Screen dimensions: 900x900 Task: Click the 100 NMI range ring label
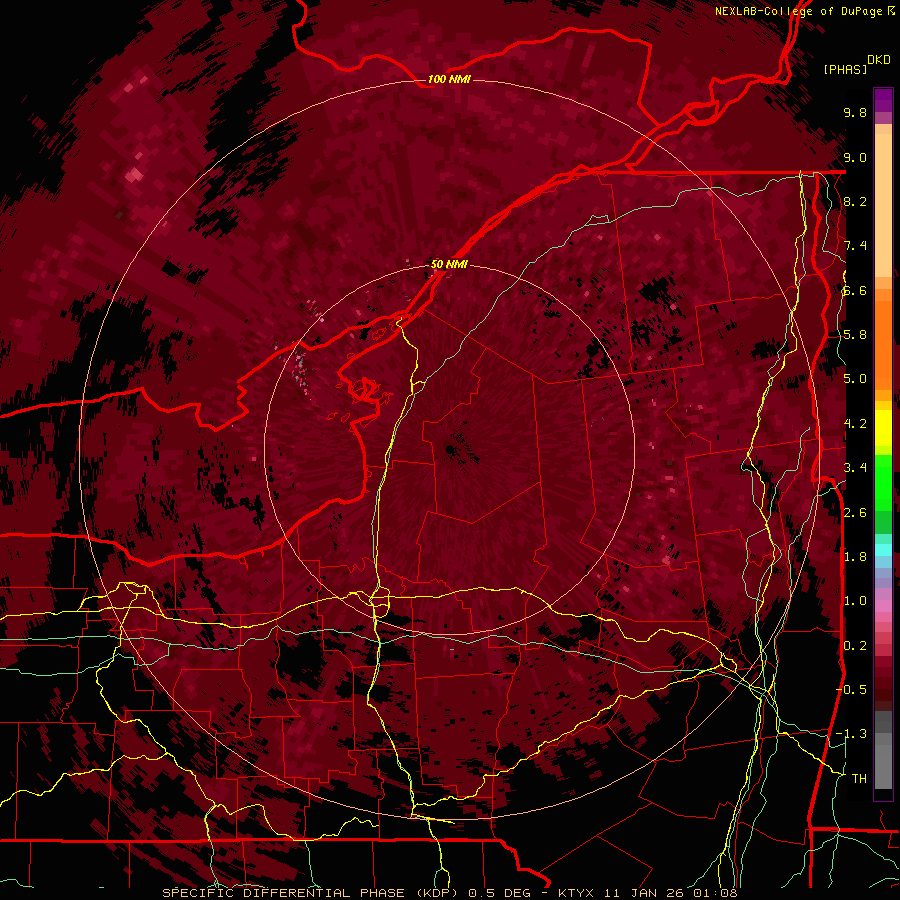pos(449,79)
